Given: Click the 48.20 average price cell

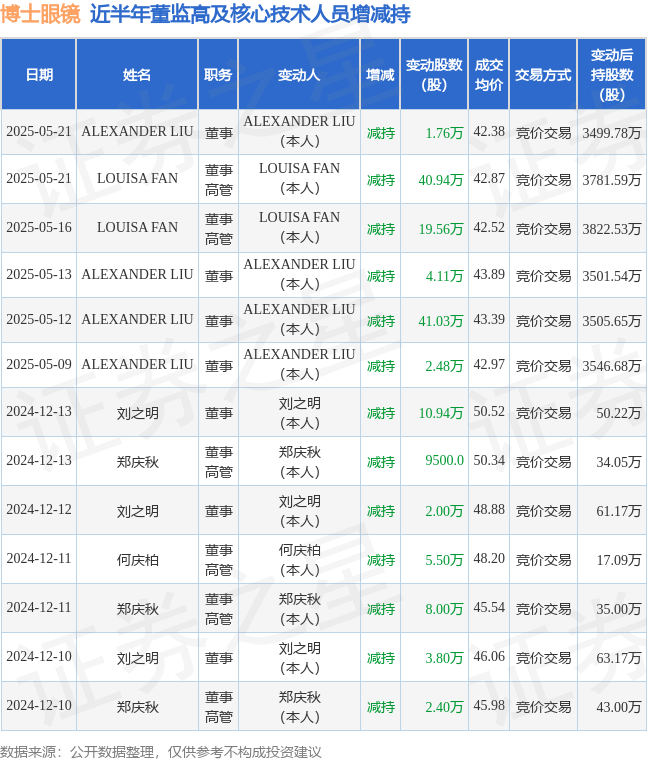Looking at the screenshot, I should click(x=489, y=559).
